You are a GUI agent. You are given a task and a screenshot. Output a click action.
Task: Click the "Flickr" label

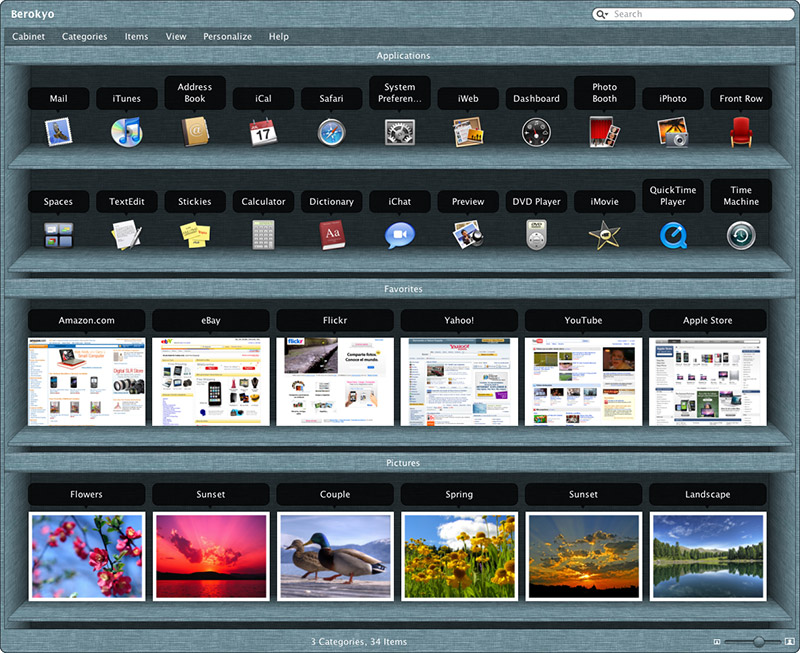335,320
